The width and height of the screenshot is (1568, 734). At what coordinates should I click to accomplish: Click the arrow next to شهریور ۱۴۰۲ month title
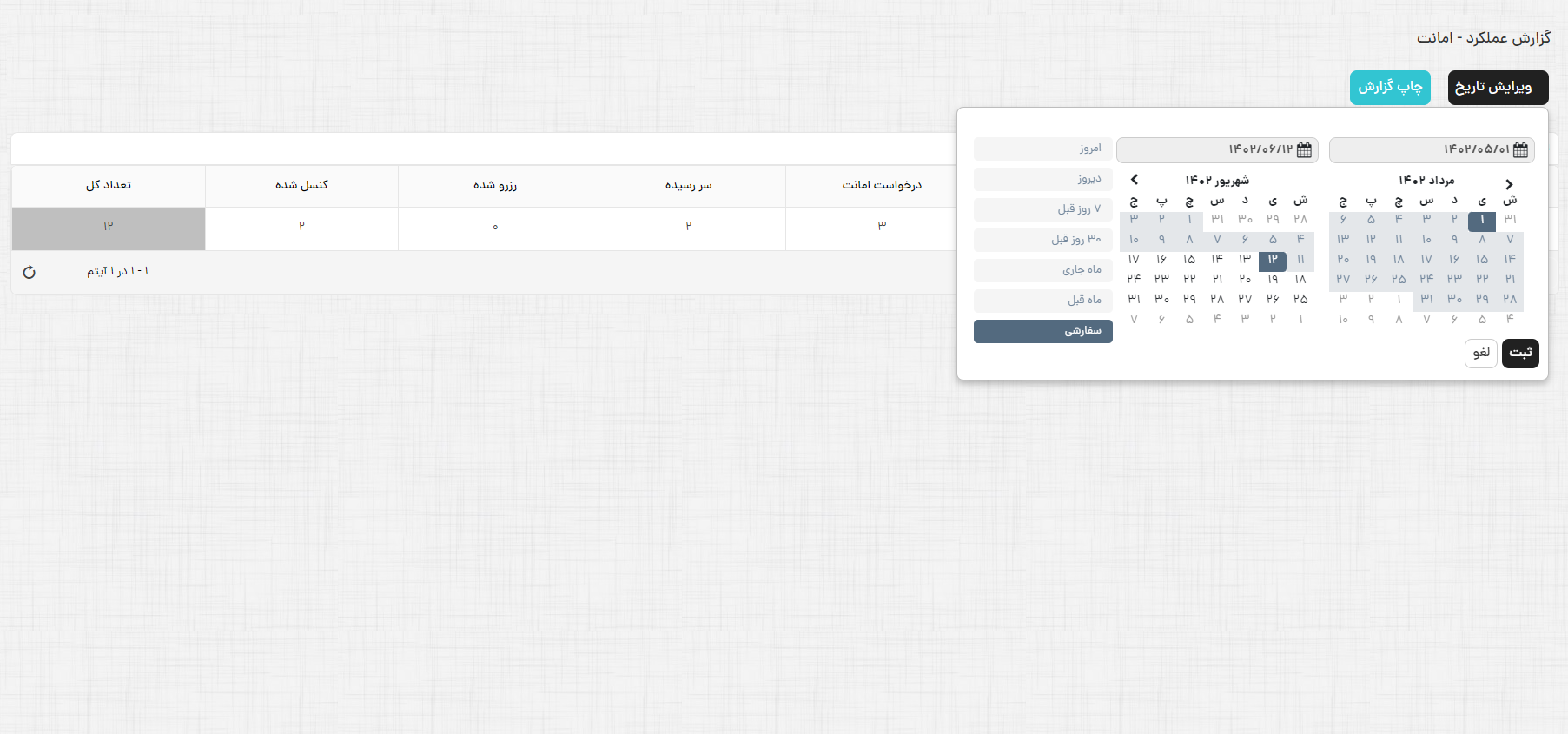1134,180
